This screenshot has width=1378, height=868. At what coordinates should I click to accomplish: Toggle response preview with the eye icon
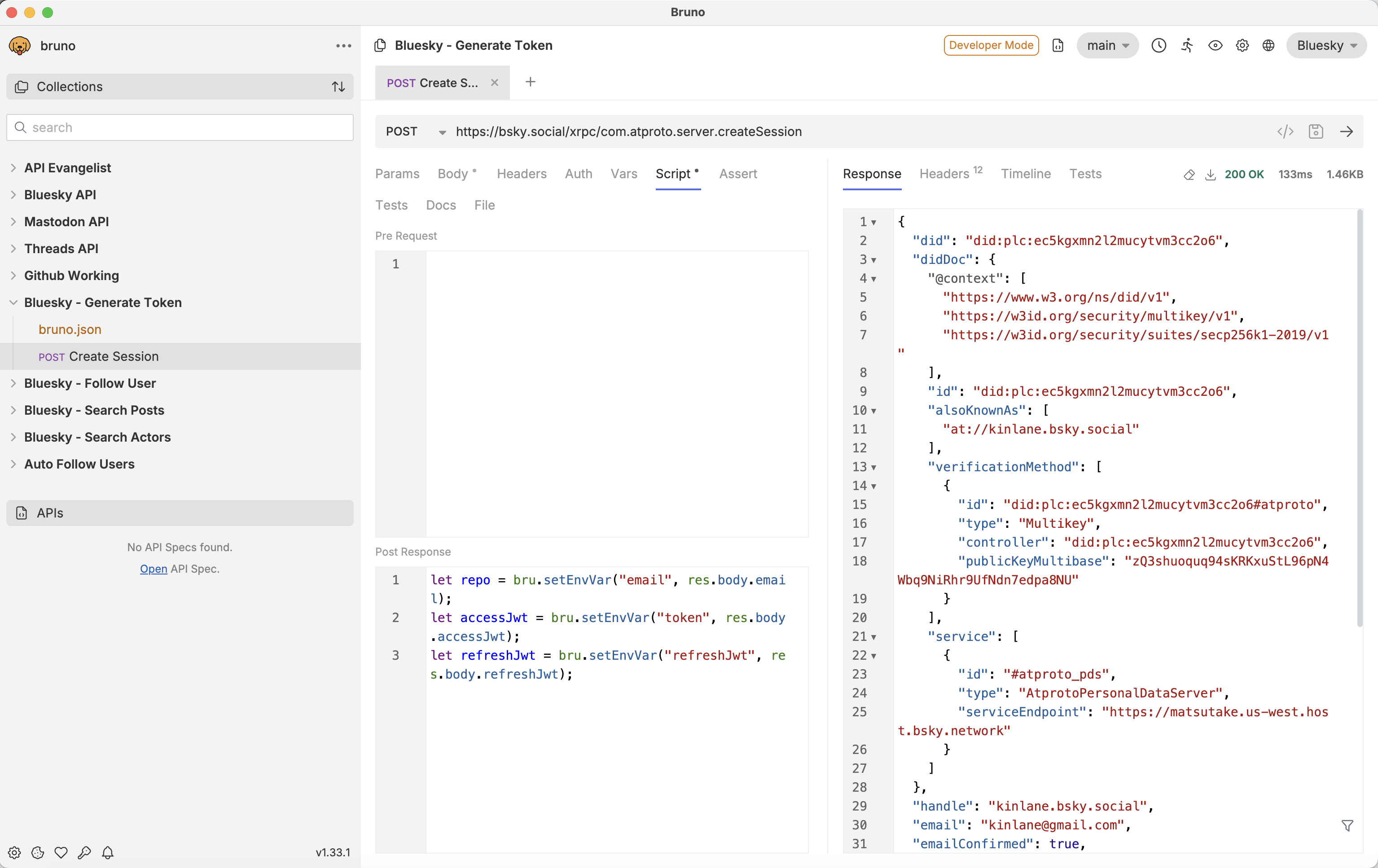pos(1215,45)
